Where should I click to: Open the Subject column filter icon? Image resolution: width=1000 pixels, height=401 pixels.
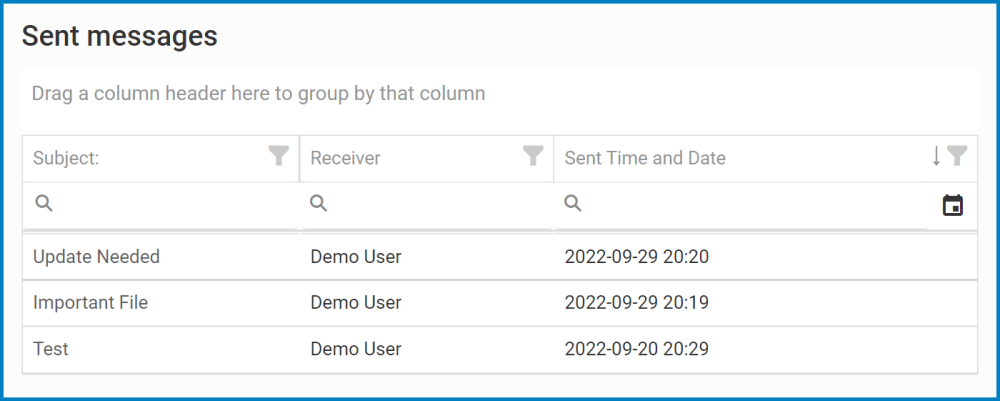pos(279,156)
